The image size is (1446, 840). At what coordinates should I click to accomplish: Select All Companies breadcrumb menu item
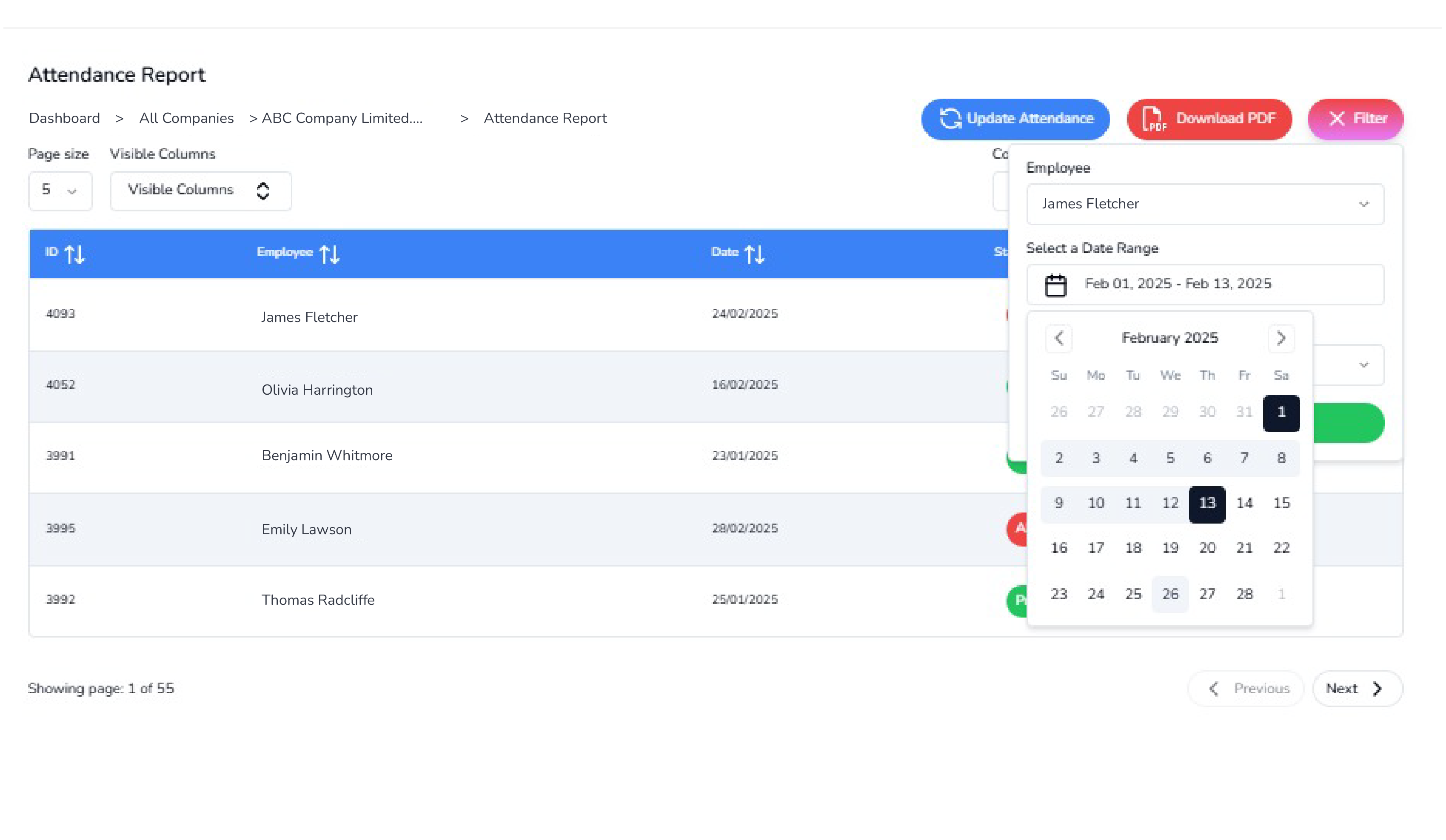[185, 118]
